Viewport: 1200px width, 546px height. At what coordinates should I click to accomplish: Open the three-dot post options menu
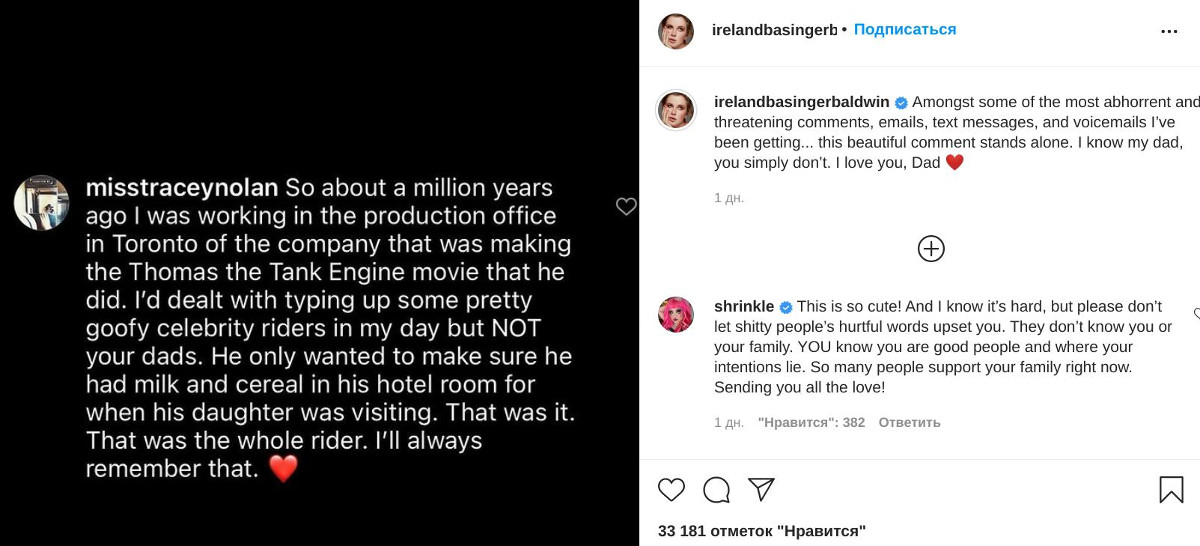pos(1169,31)
